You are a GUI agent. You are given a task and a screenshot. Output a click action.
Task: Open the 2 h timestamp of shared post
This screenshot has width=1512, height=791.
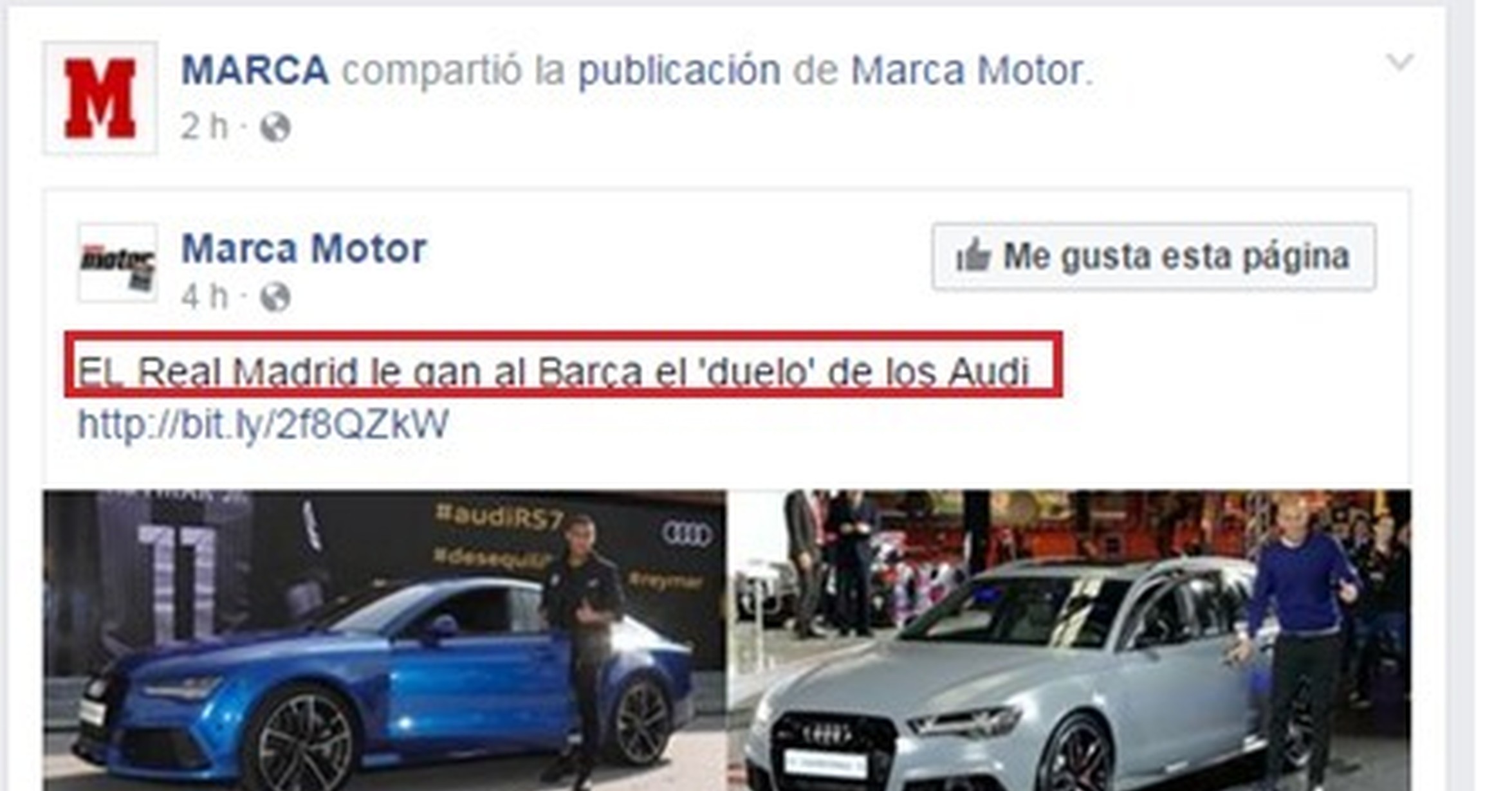pyautogui.click(x=204, y=126)
